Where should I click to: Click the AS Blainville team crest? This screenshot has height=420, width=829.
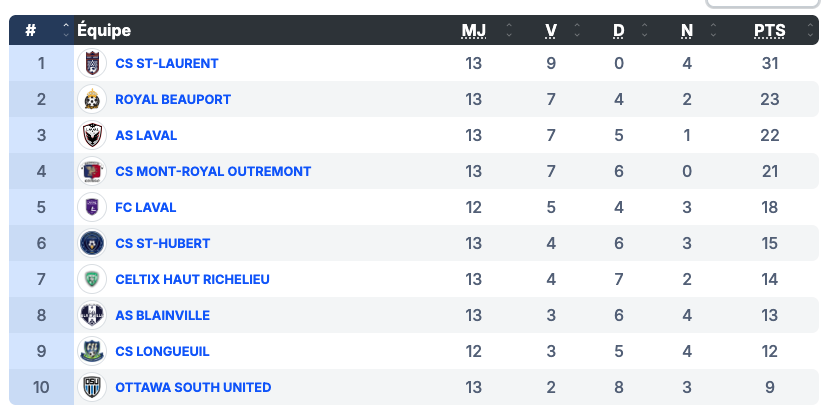point(92,315)
